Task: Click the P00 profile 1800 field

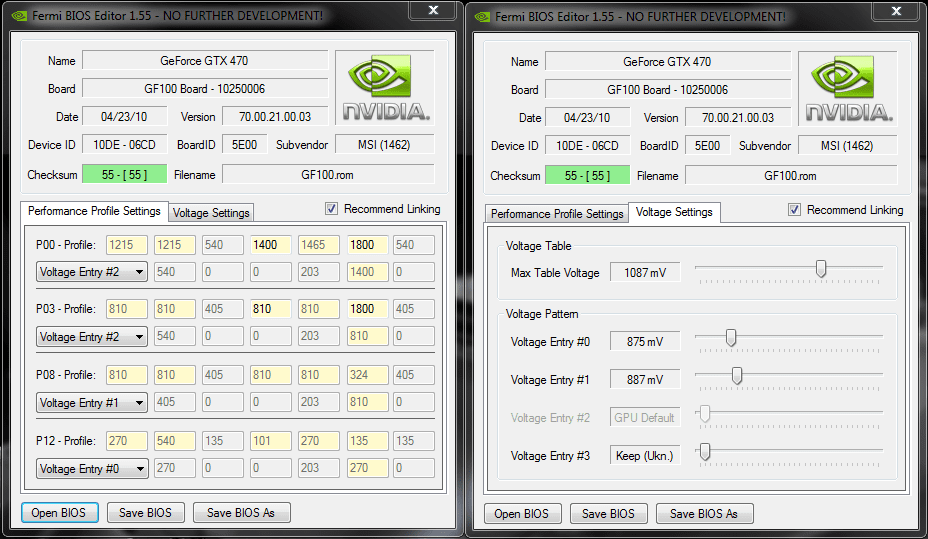Action: pyautogui.click(x=368, y=245)
